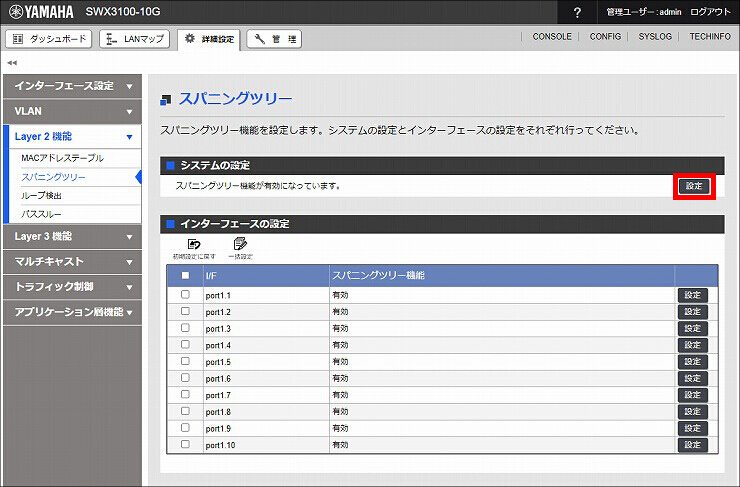Click 設定 button for port1.5
Screen dimensions: 740x487
(x=692, y=362)
